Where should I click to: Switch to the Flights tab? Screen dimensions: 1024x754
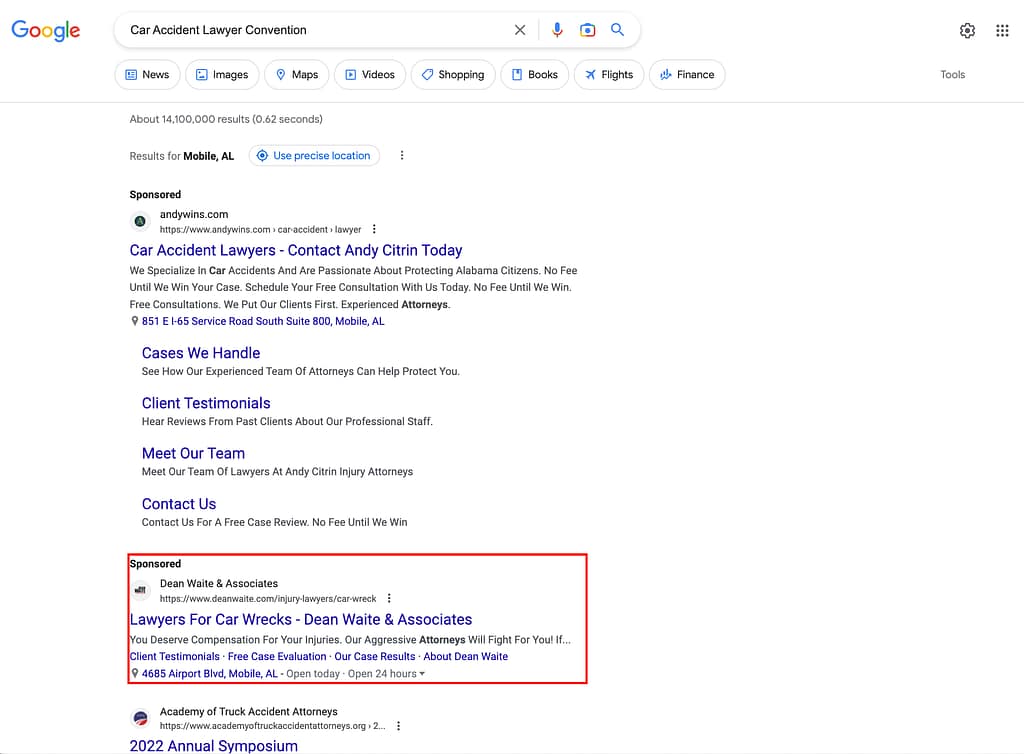coord(609,74)
